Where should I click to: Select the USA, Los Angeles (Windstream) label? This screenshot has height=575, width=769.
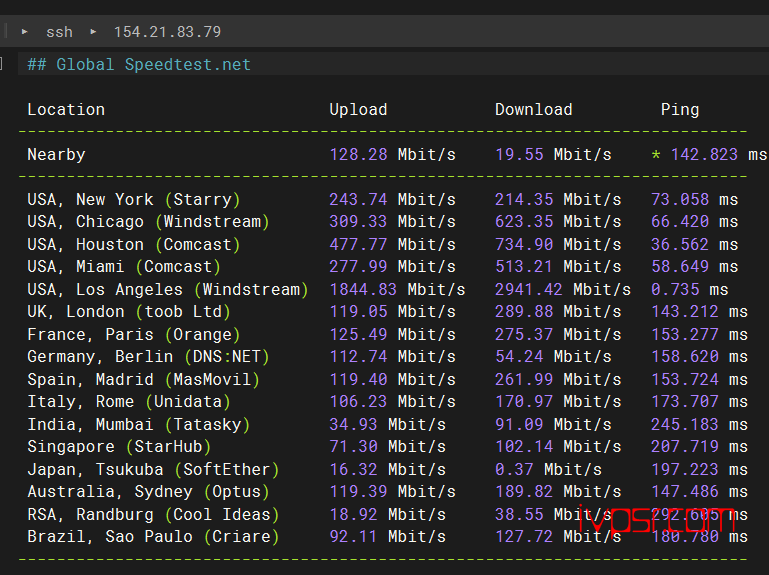coord(168,289)
